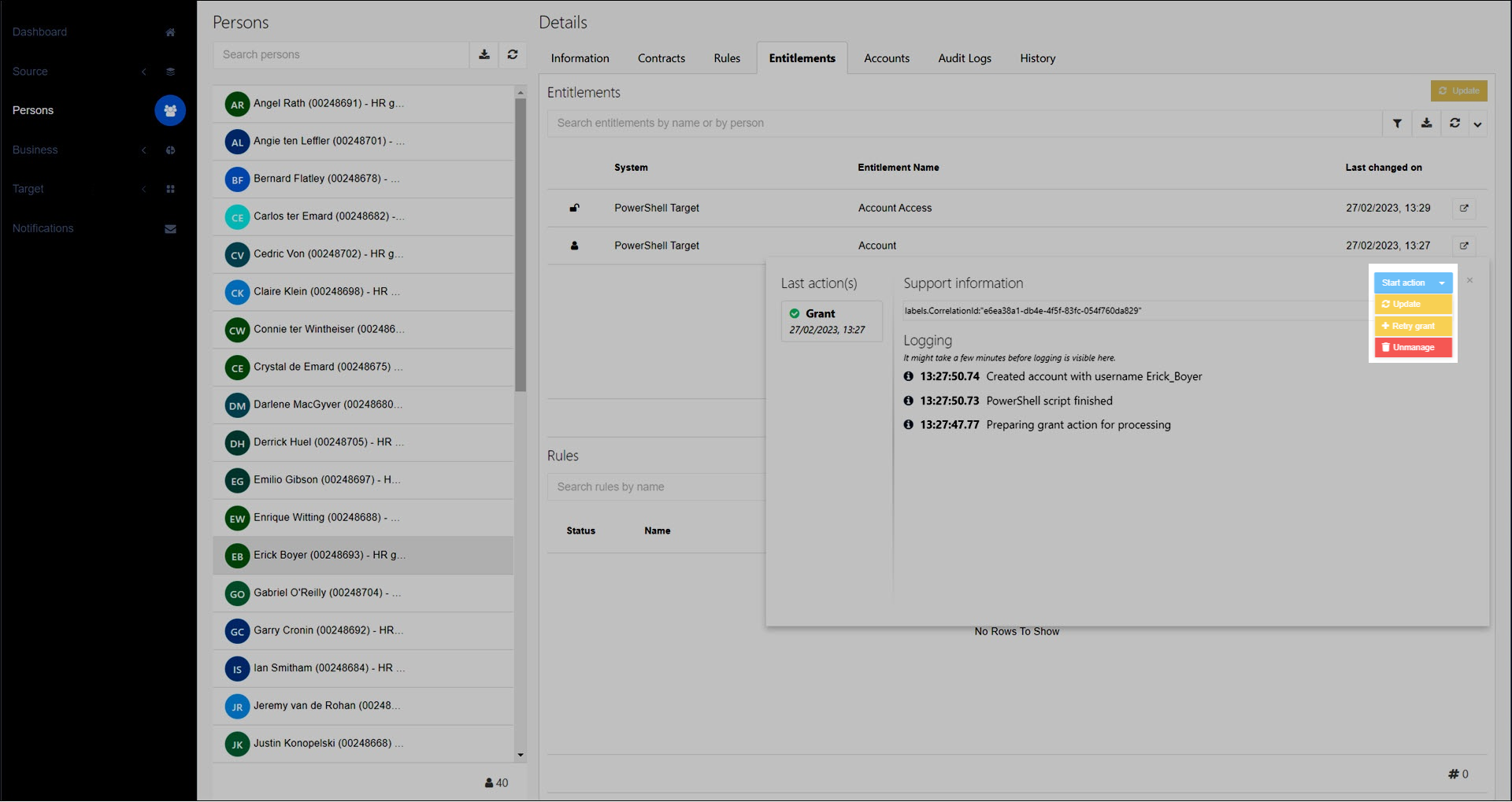Open the Accounts tab

tap(887, 58)
